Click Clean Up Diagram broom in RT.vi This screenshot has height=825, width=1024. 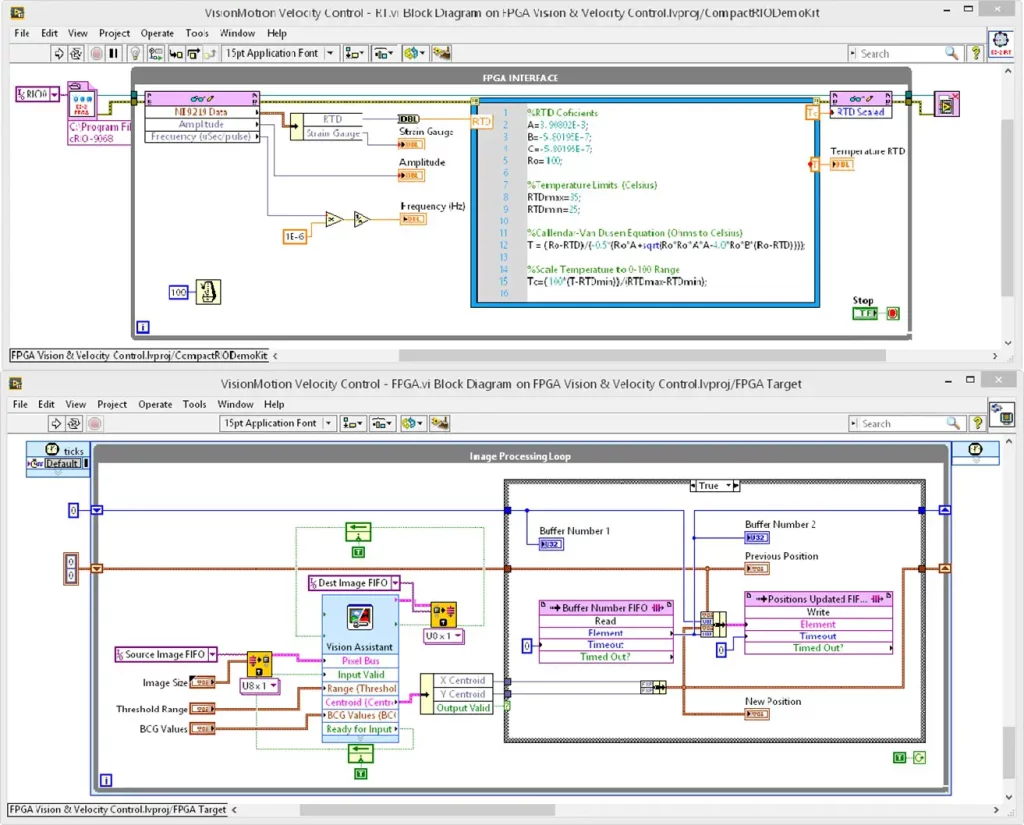pyautogui.click(x=441, y=54)
